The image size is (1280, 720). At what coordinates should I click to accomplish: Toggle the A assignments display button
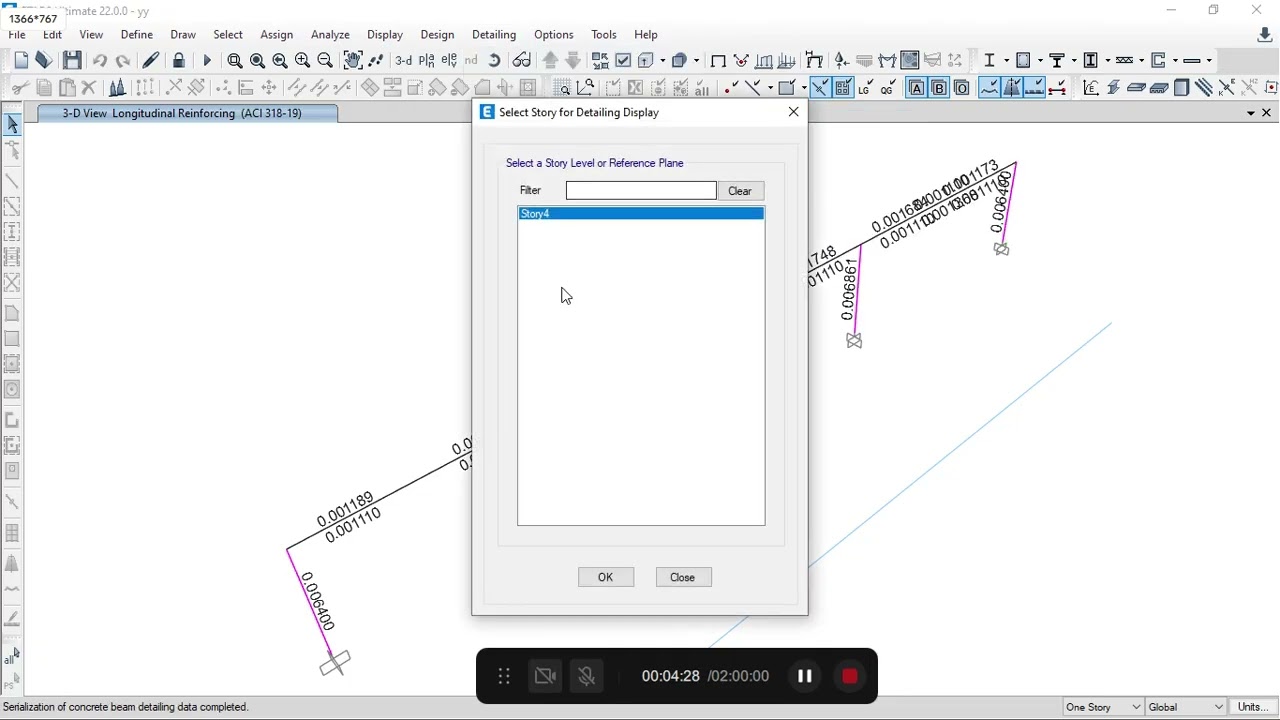click(x=917, y=88)
